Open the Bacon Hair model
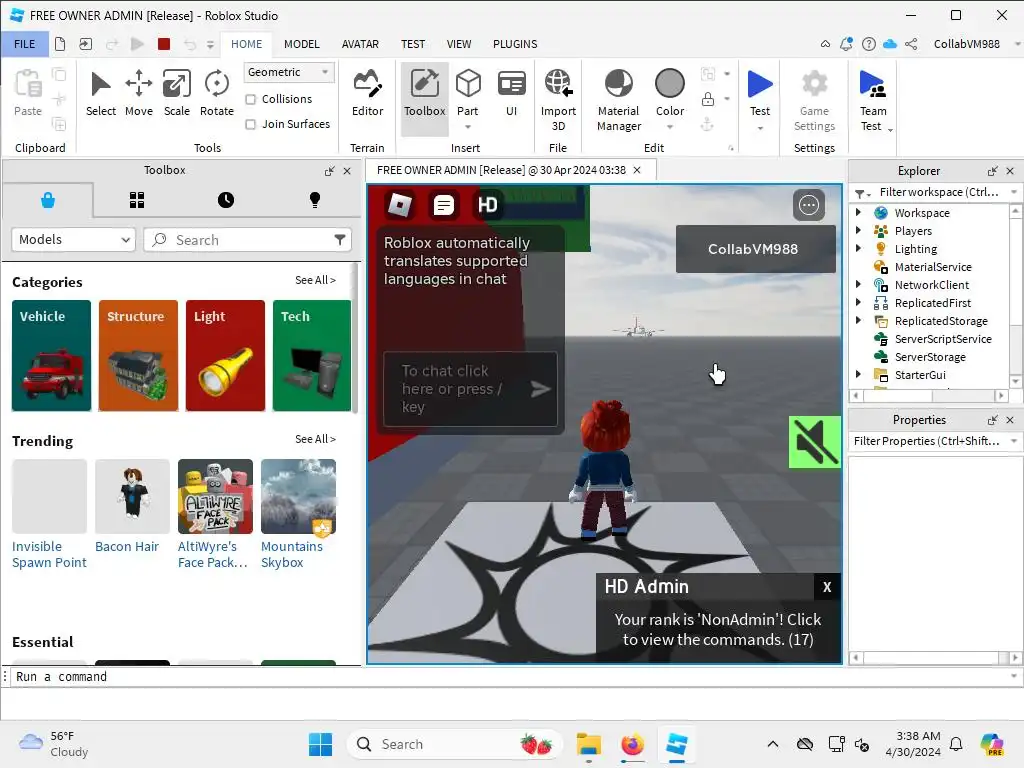This screenshot has height=768, width=1024. click(x=132, y=507)
